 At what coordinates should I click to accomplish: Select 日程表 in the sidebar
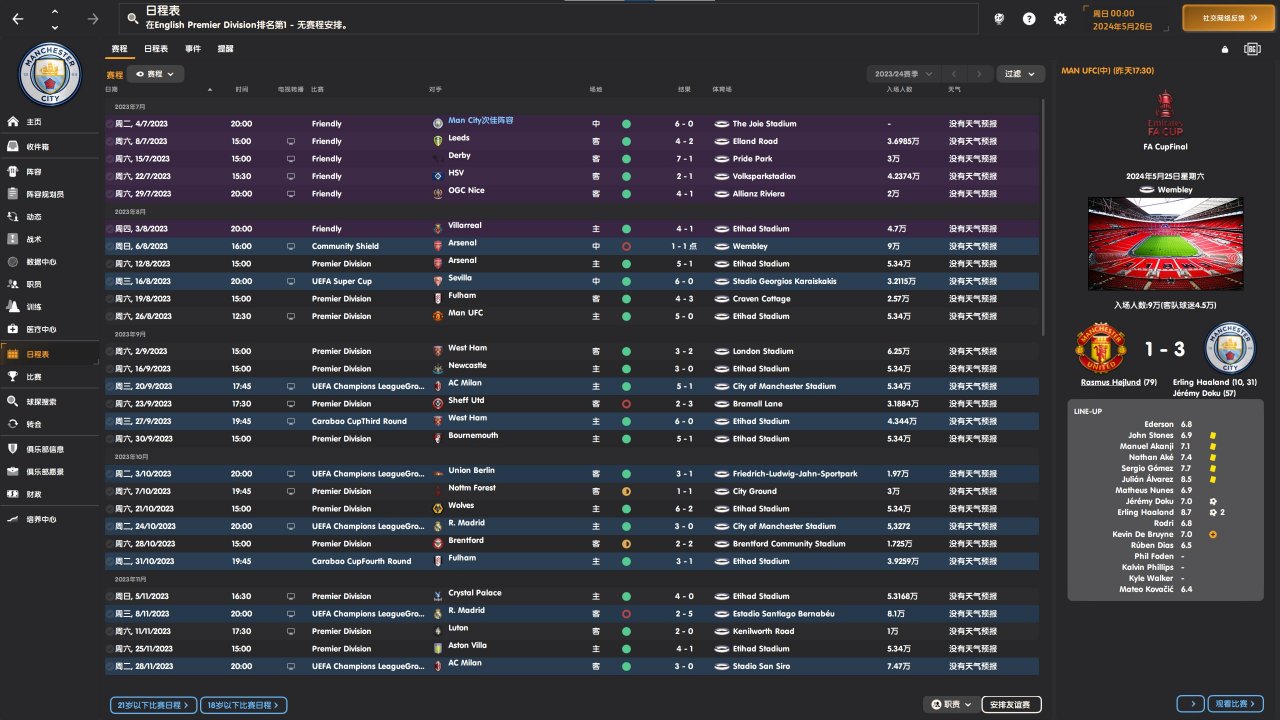click(x=50, y=354)
